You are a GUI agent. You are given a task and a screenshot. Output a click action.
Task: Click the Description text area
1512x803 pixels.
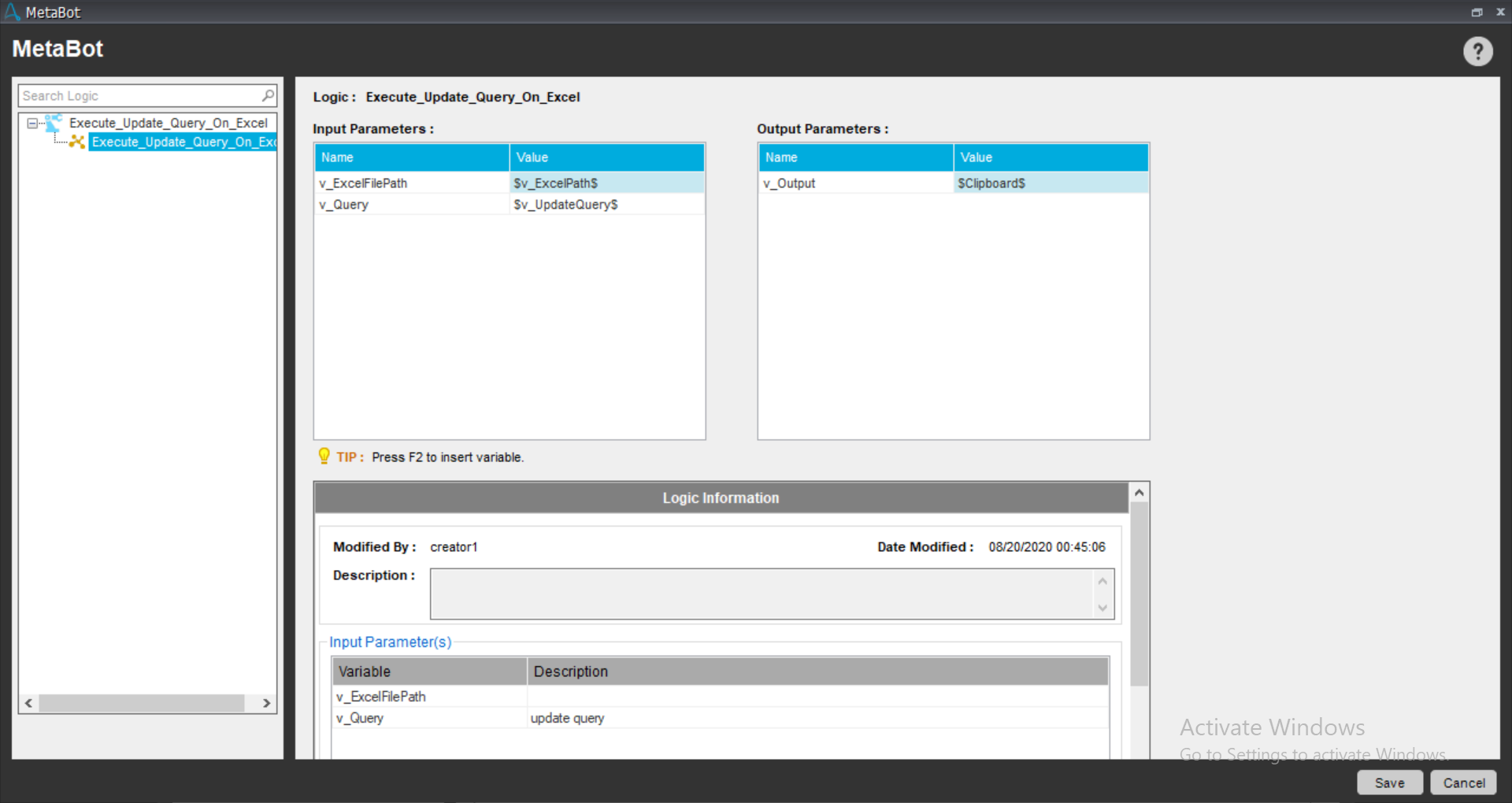761,594
